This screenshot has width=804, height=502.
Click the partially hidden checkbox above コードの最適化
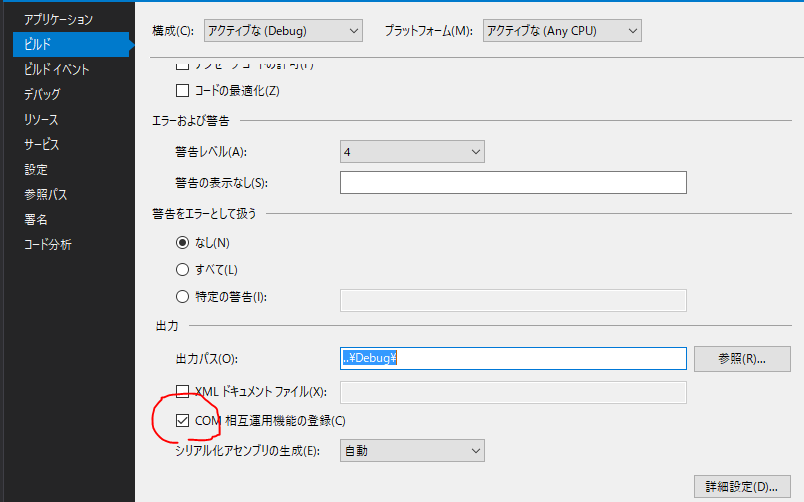click(182, 66)
